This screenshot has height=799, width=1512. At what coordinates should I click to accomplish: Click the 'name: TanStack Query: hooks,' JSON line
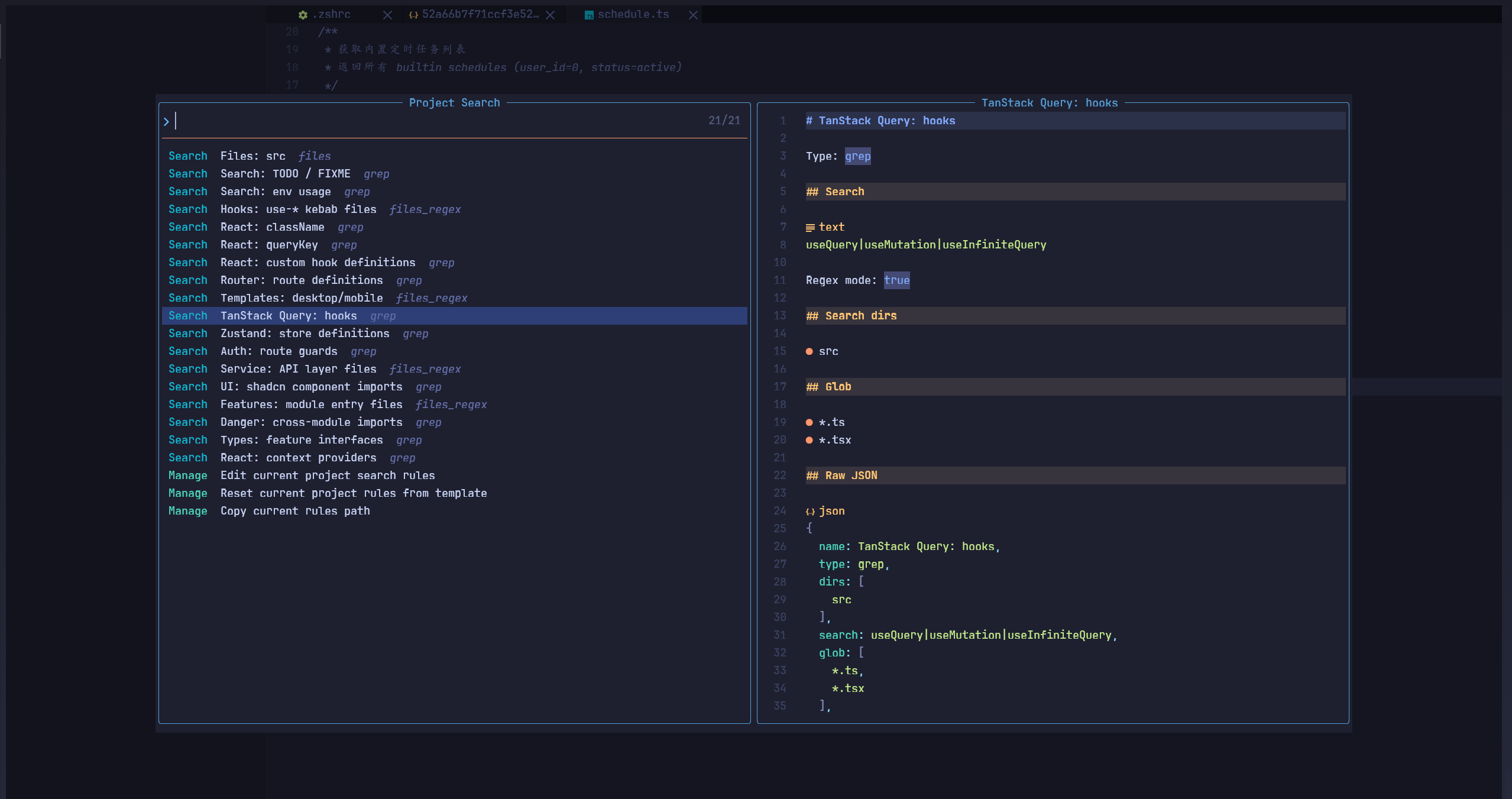point(909,546)
